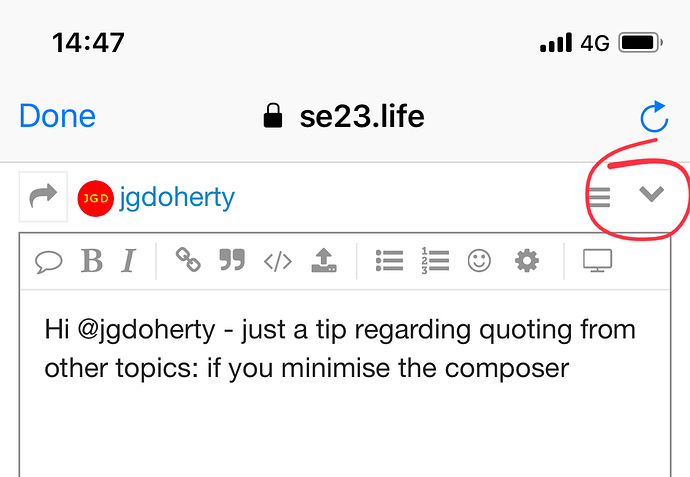690x477 pixels.
Task: Toggle the preview pane monitor icon
Action: click(x=597, y=262)
